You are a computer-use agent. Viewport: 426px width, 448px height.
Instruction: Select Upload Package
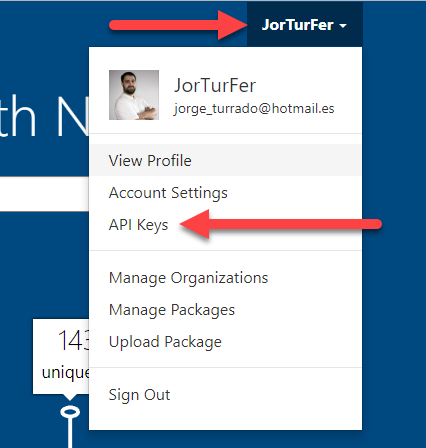(x=226, y=342)
